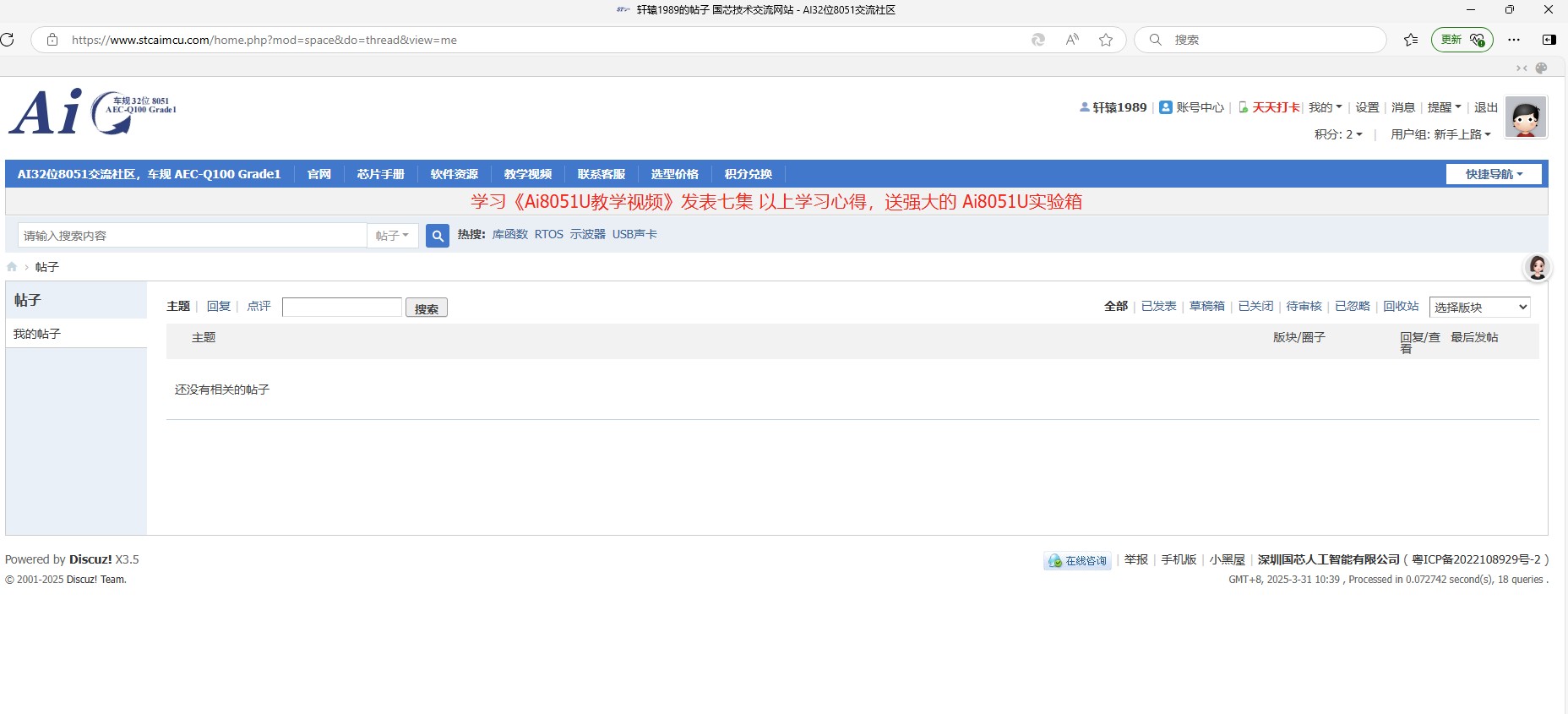This screenshot has height=714, width=1568.
Task: Click hot search 示波器
Action: [588, 234]
